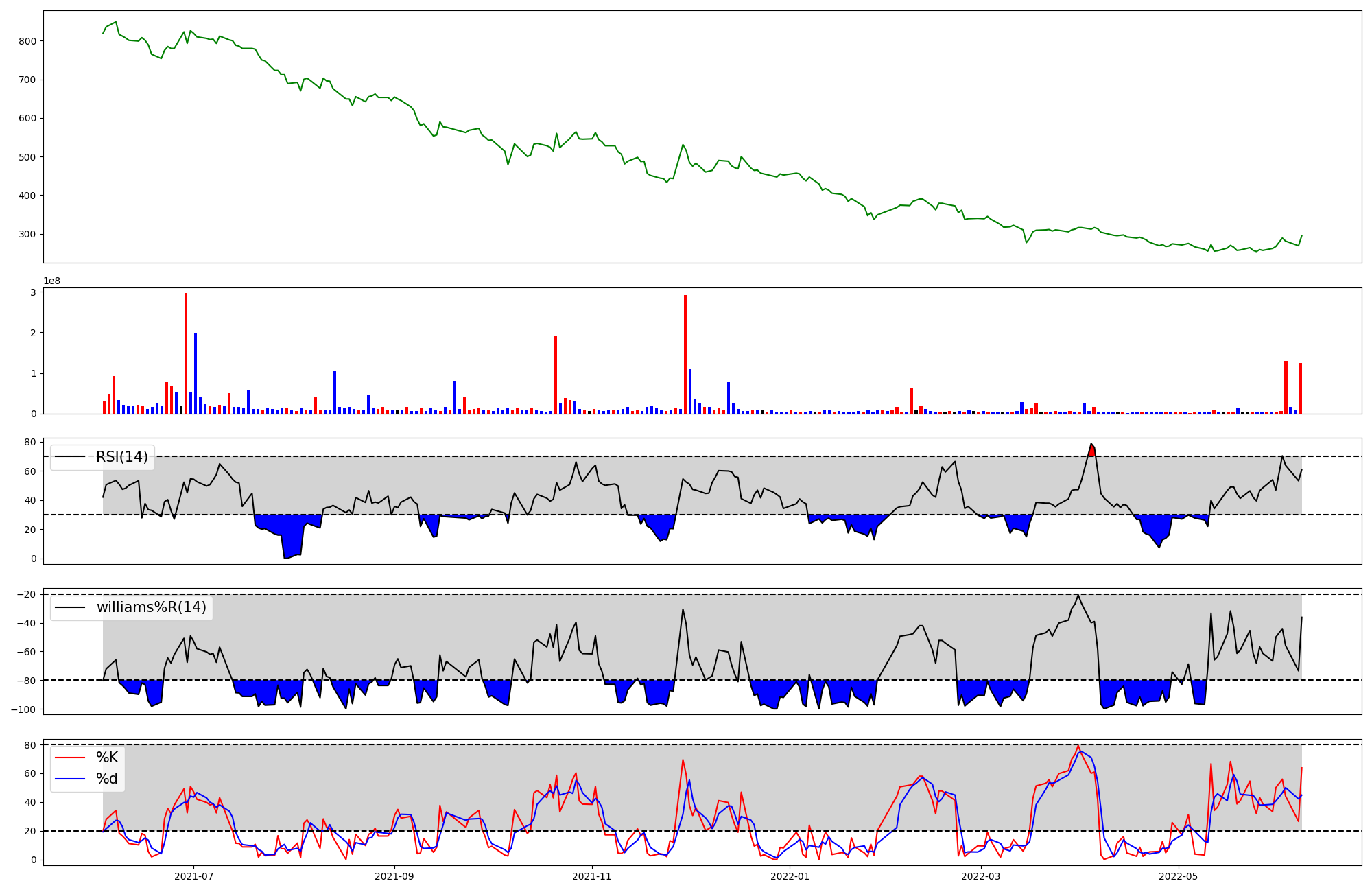
Task: Click the 2021-07 x-axis date label
Action: (x=193, y=876)
